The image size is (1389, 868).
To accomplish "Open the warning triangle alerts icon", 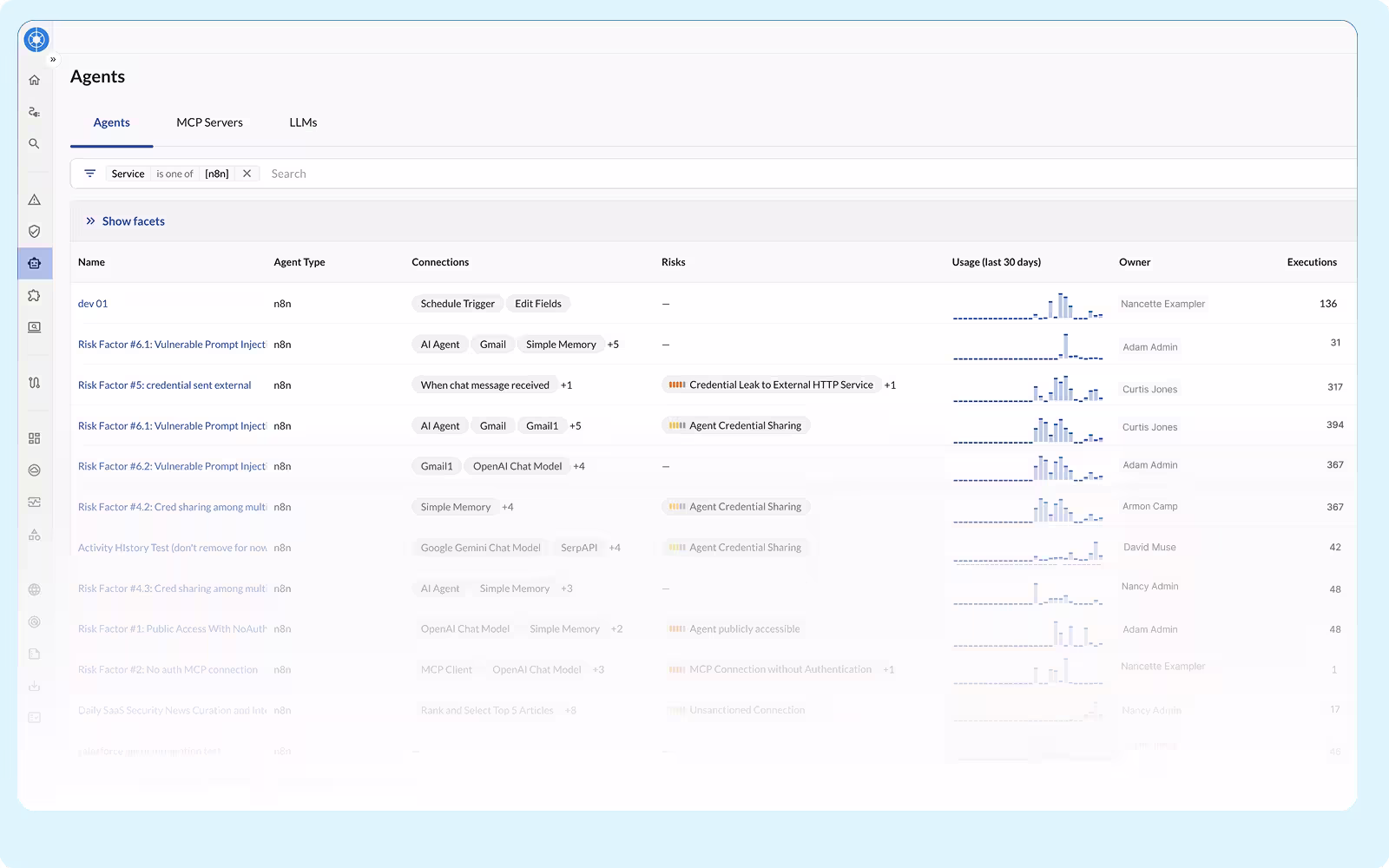I will click(x=35, y=200).
